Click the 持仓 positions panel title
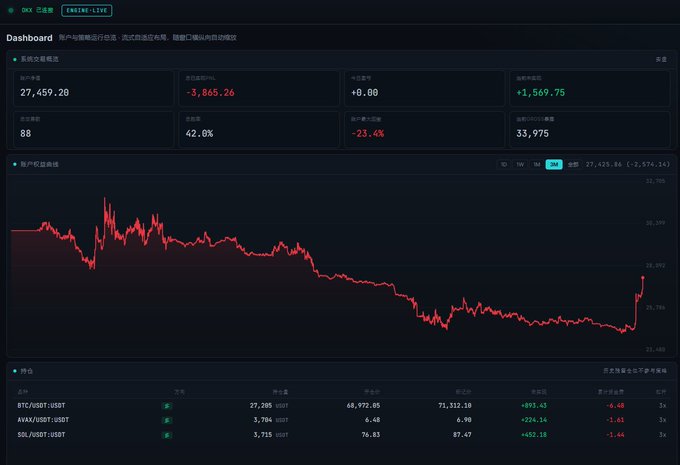Screen dimensions: 680x465 26,371
